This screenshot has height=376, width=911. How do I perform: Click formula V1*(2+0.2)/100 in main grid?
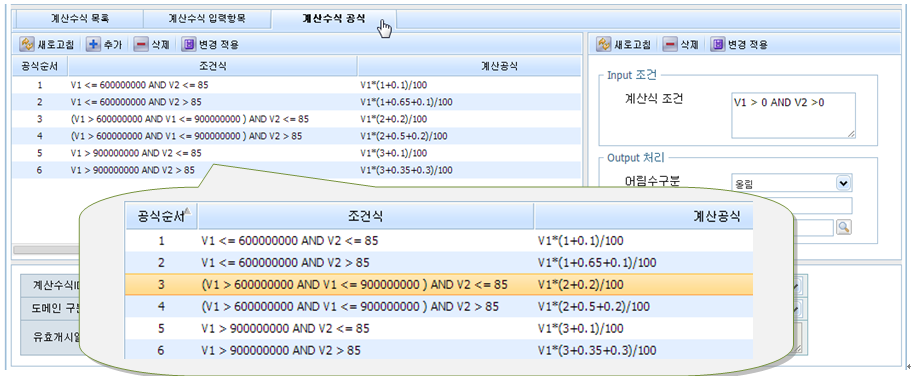click(394, 119)
